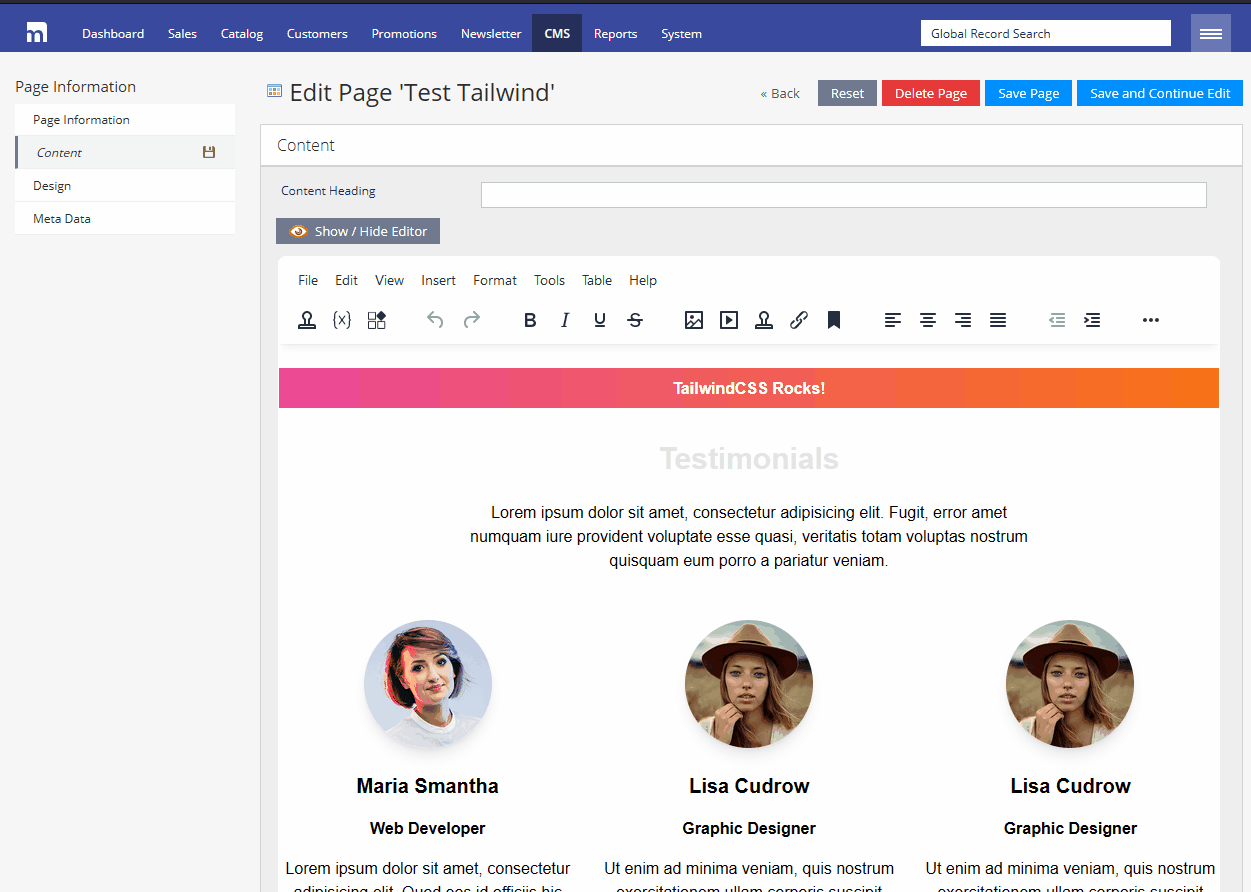Screen dimensions: 1251x892
Task: Toggle bold formatting
Action: tap(530, 320)
